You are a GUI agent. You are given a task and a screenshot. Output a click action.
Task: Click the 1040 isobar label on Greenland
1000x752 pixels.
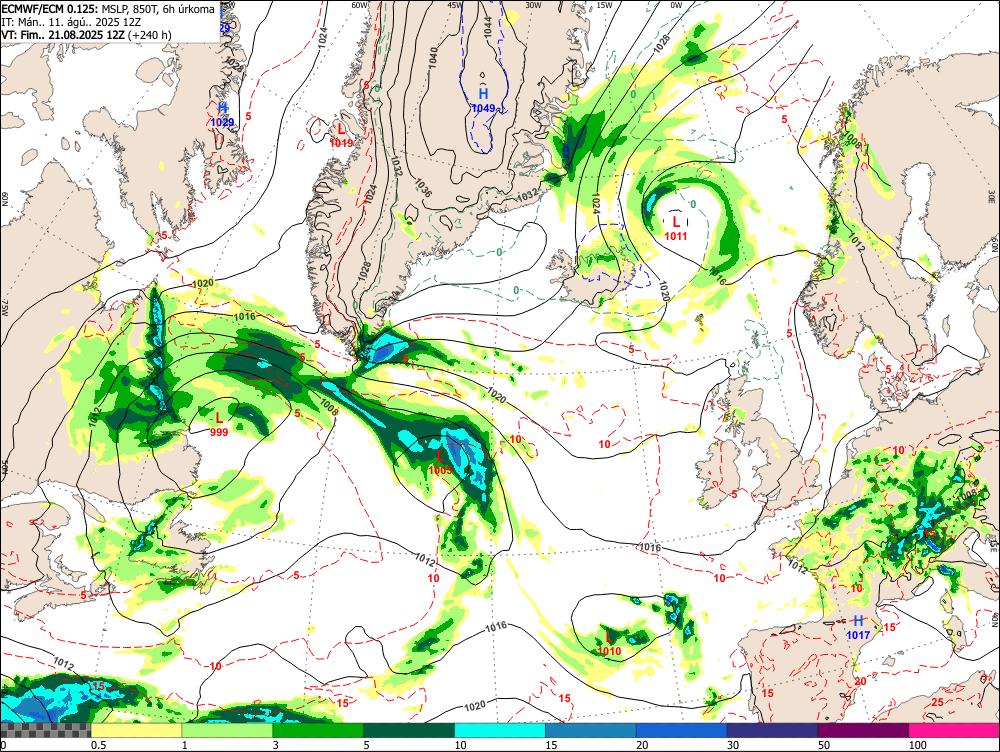(x=434, y=57)
